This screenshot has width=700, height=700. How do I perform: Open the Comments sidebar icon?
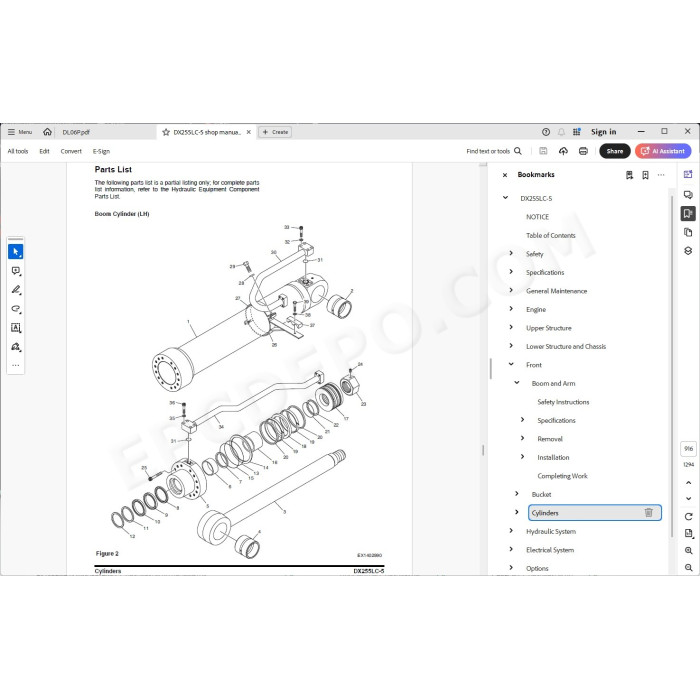click(x=688, y=195)
